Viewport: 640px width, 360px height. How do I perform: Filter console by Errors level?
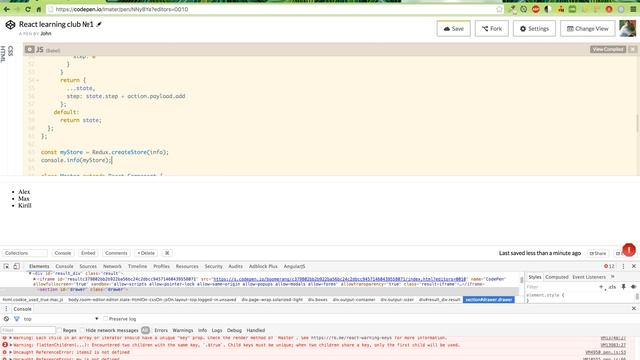click(161, 330)
